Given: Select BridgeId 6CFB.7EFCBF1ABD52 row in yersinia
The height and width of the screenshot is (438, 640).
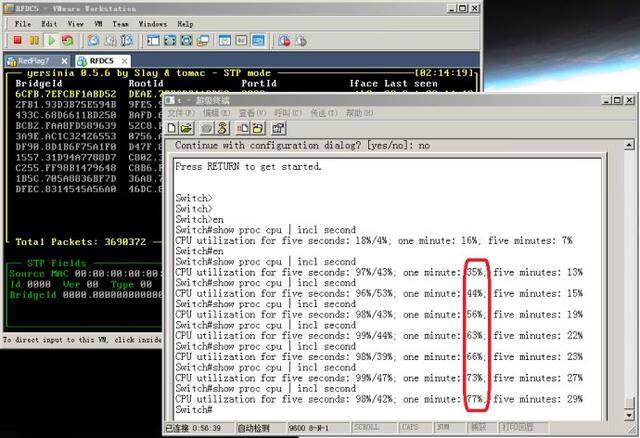Looking at the screenshot, I should [x=66, y=94].
